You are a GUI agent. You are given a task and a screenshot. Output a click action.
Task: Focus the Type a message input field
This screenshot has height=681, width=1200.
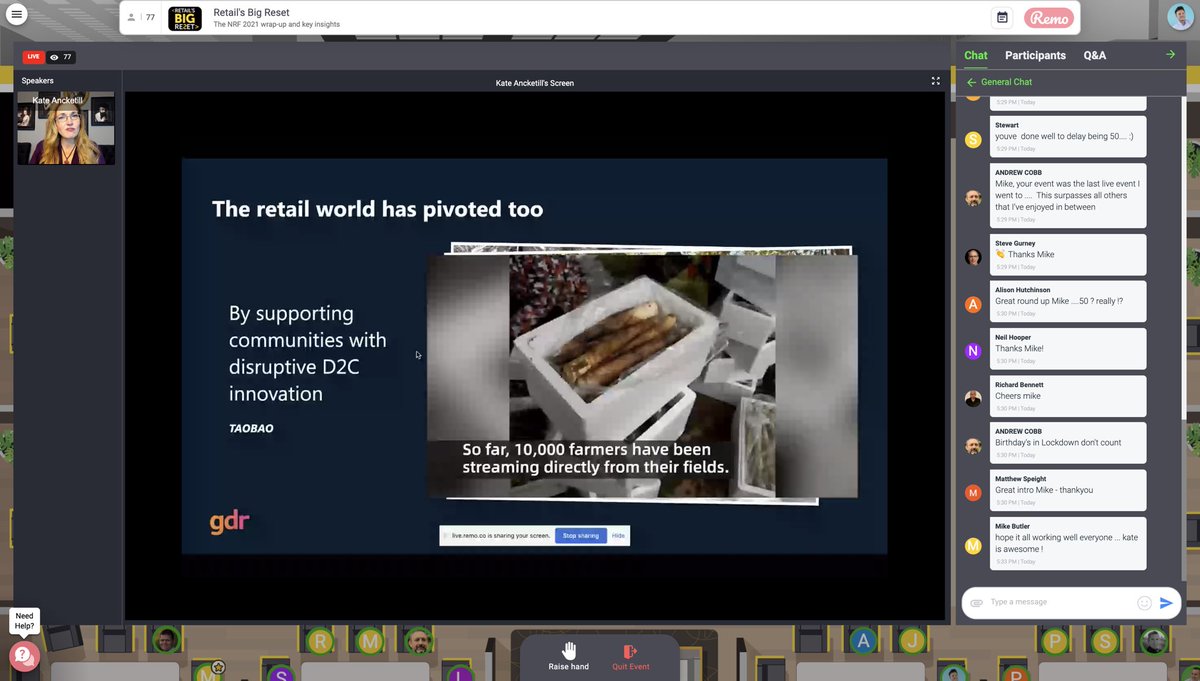(x=1060, y=603)
